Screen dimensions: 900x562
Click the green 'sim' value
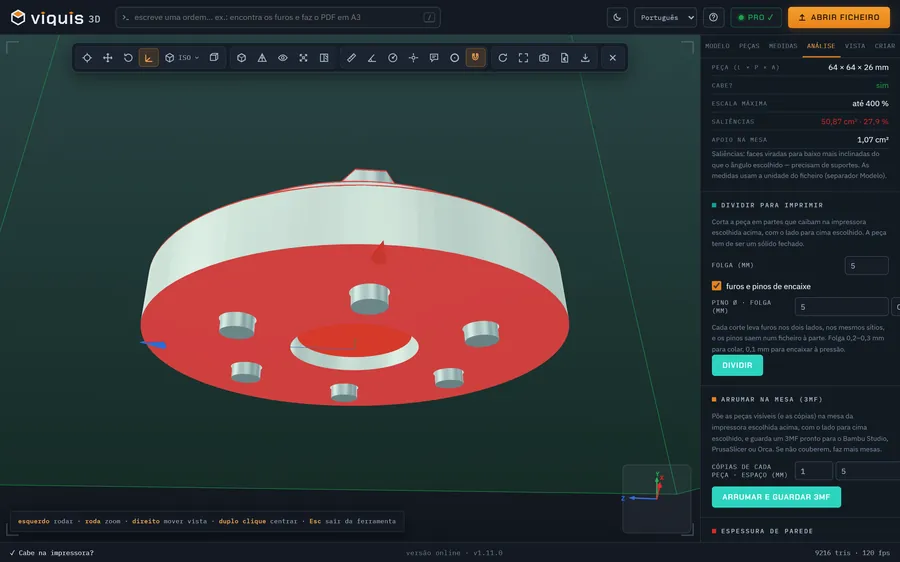pyautogui.click(x=882, y=86)
